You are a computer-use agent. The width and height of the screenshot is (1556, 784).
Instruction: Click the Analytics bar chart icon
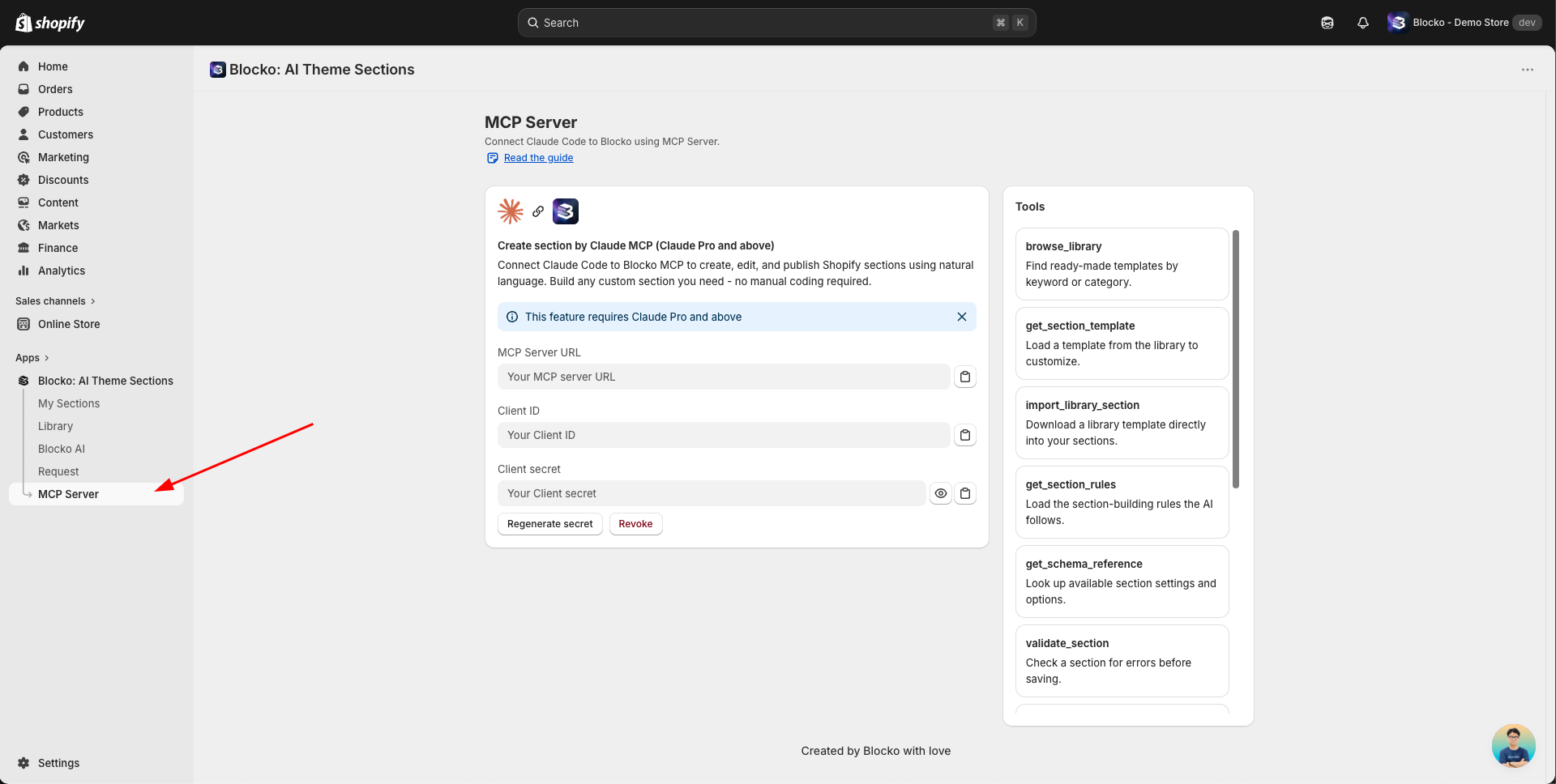click(24, 271)
